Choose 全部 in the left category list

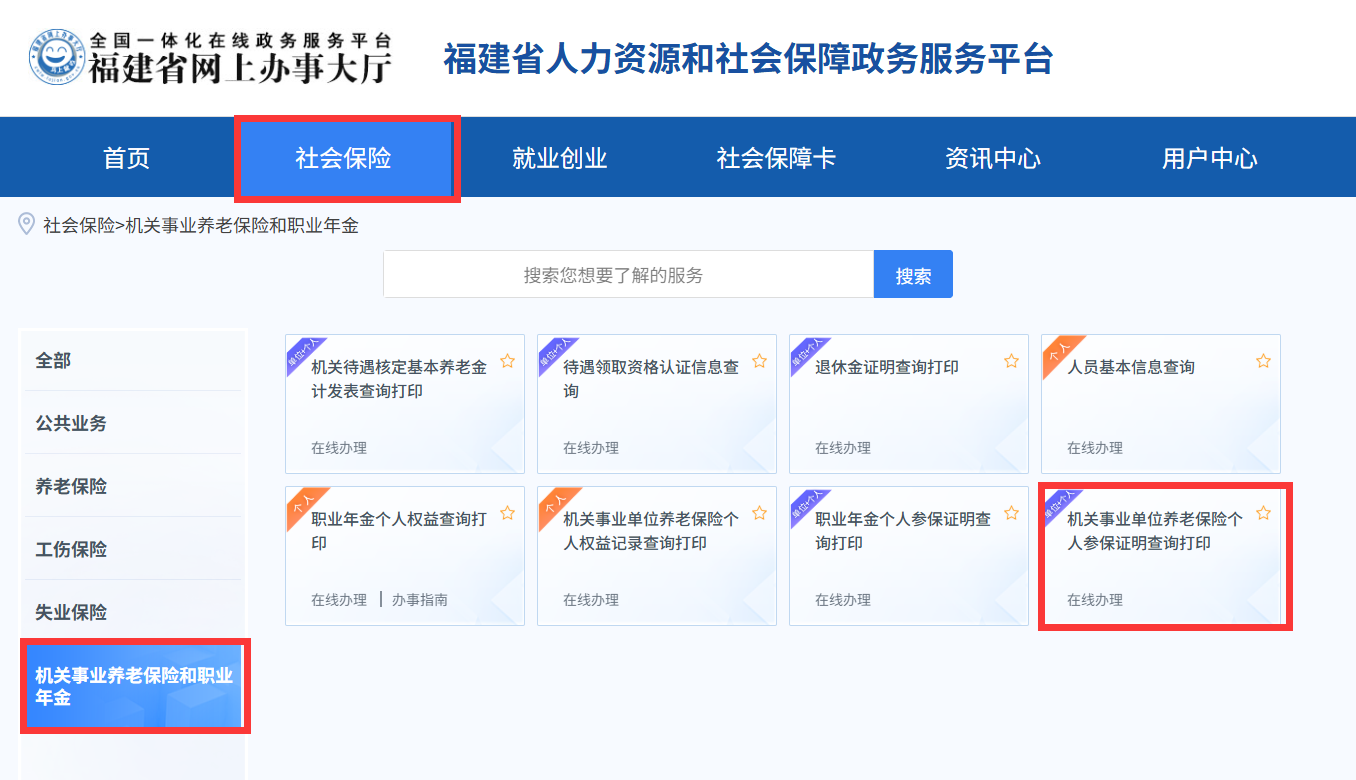[x=54, y=361]
